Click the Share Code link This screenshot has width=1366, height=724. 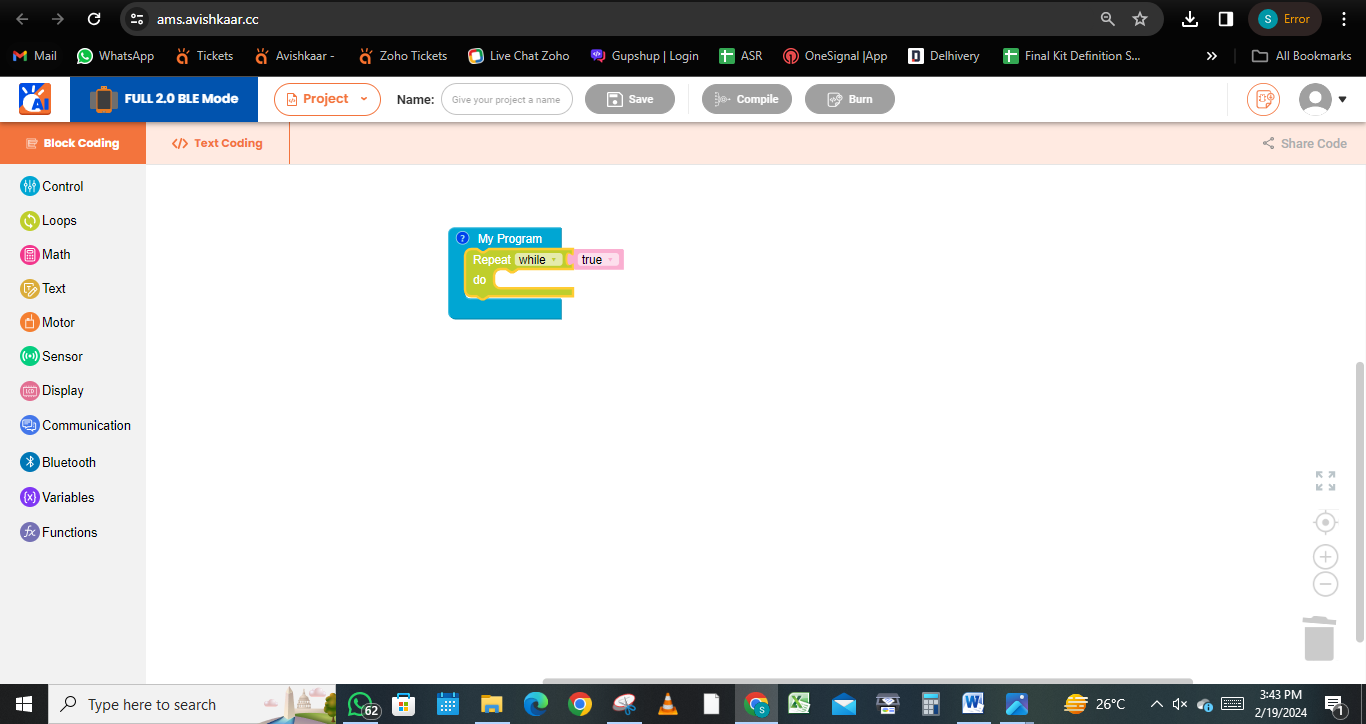point(1305,143)
